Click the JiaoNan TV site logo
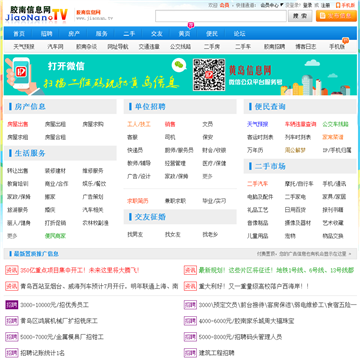Viewport: 360px width, 360px height. click(x=36, y=14)
